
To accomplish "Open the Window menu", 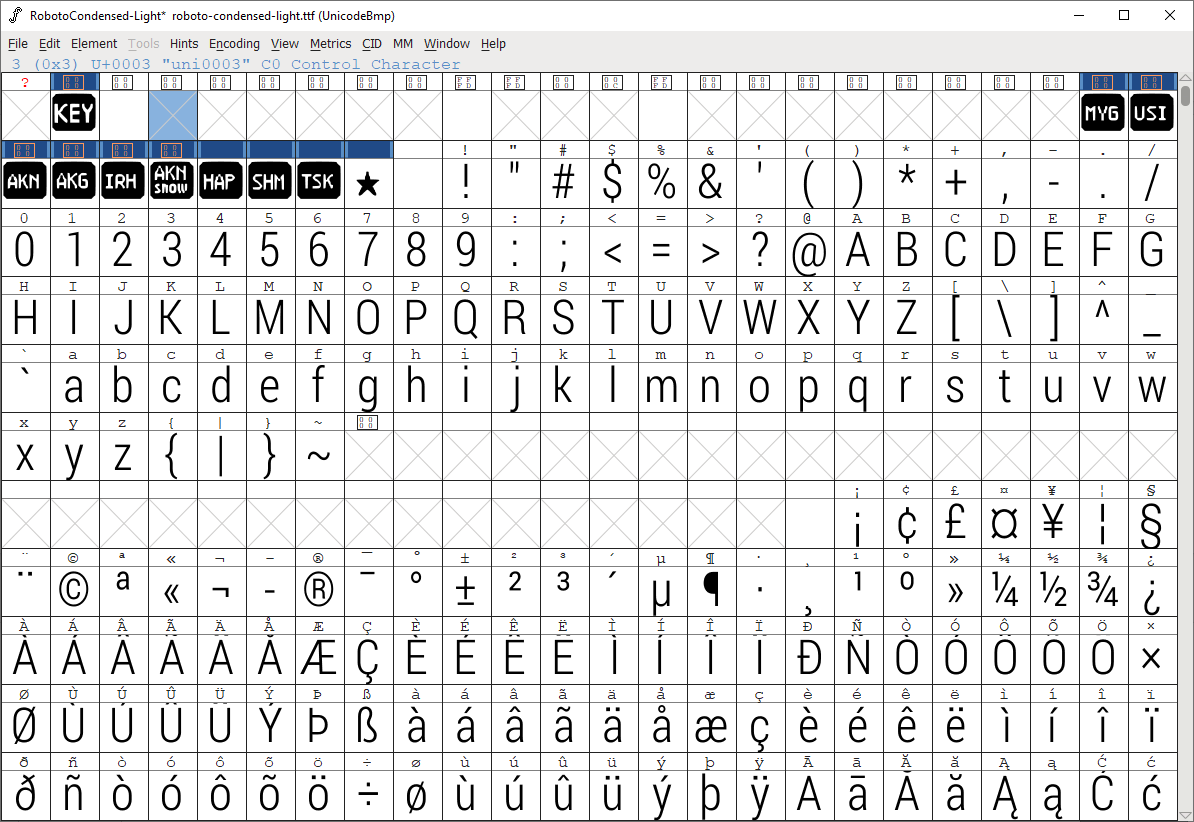I will 447,43.
